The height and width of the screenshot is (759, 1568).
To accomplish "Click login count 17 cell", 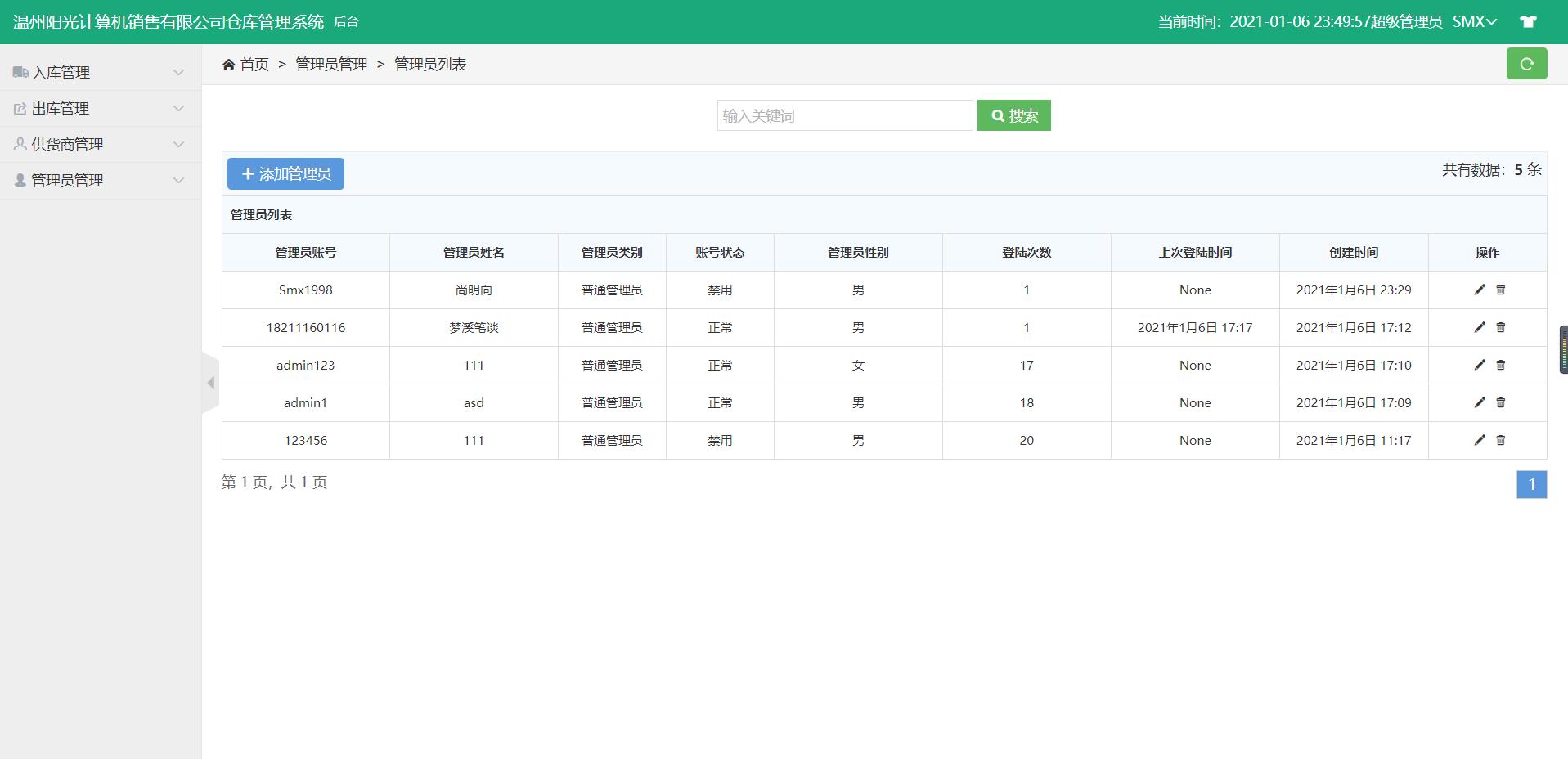I will 1027,365.
